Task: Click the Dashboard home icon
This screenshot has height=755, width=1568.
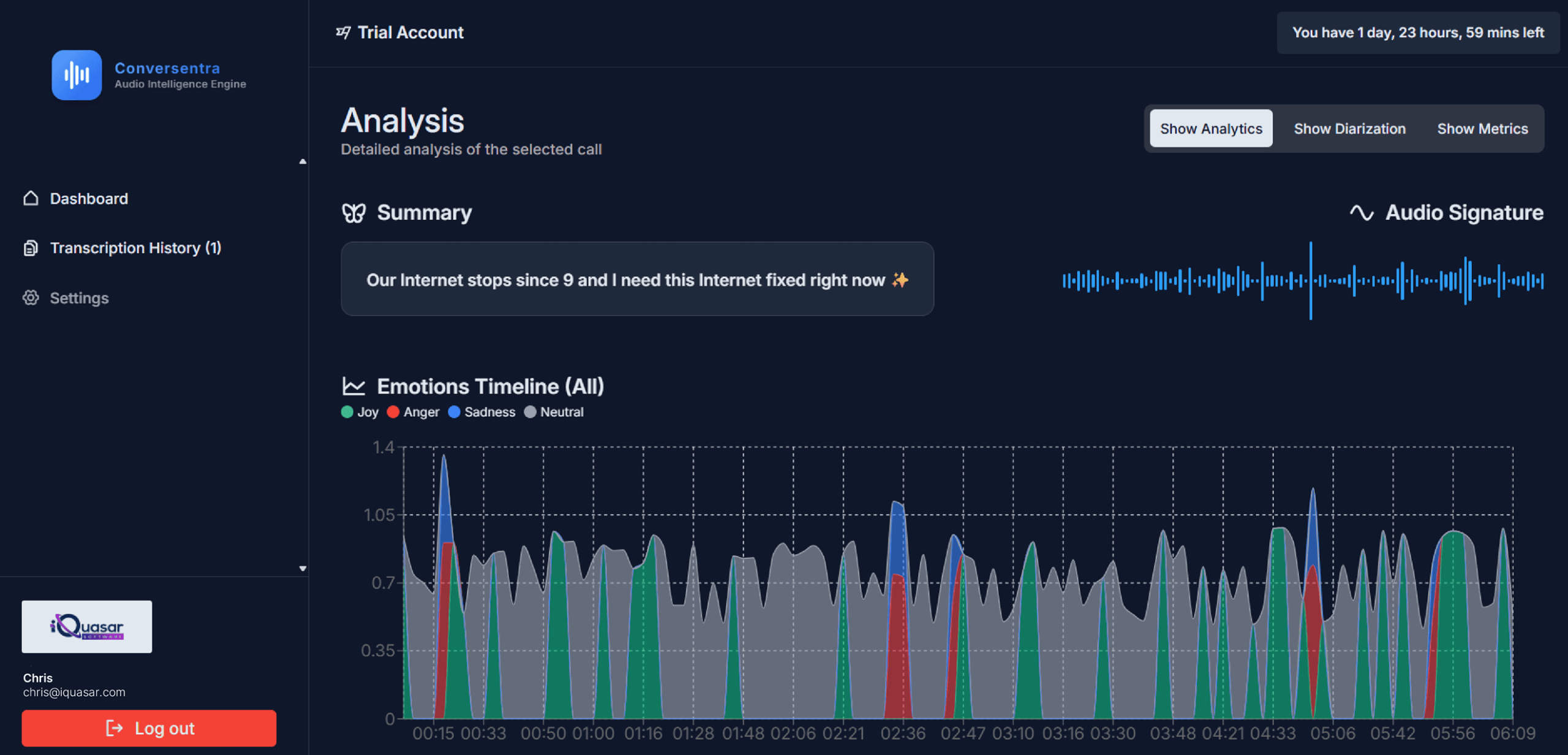Action: 31,198
